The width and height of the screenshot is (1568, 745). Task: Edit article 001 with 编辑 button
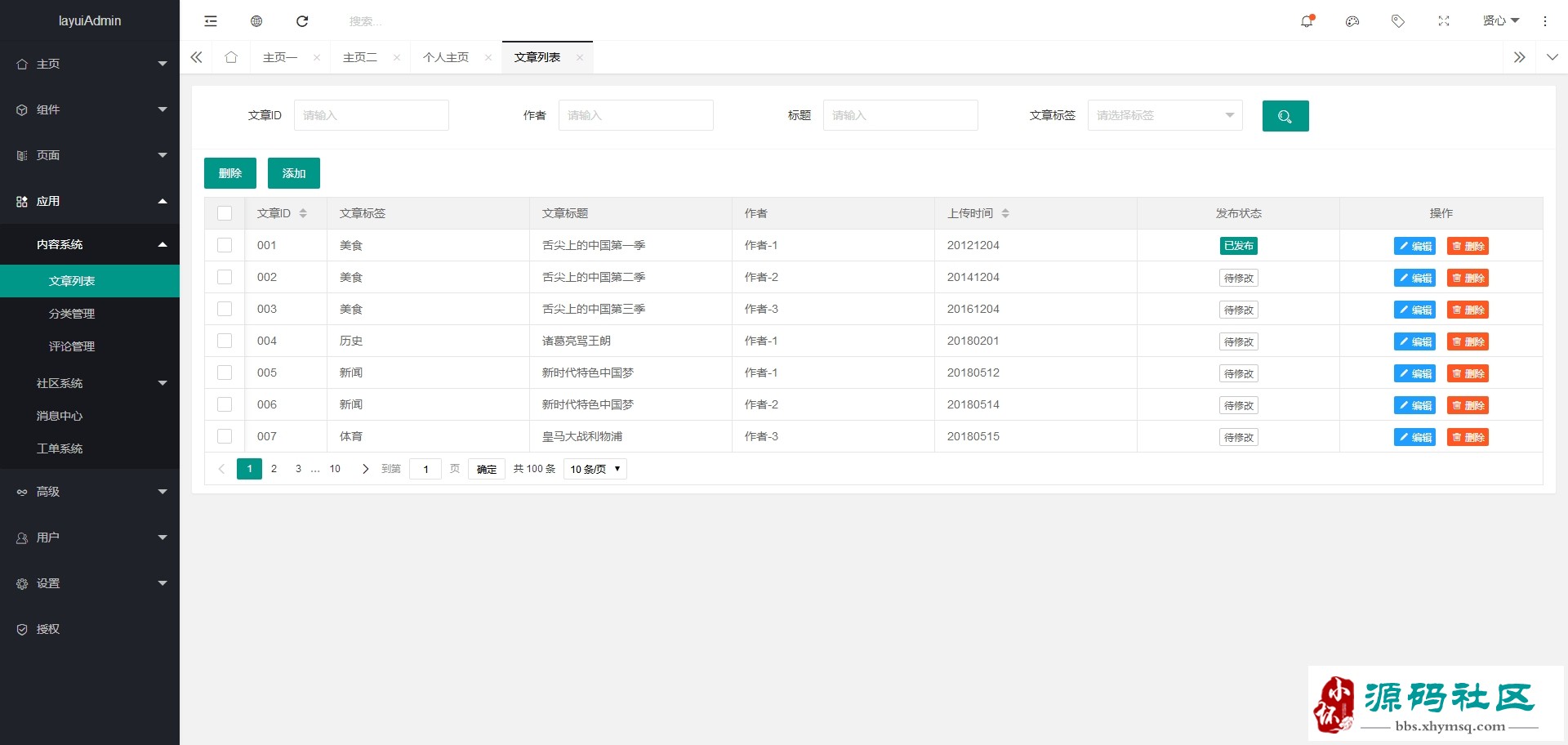pos(1414,246)
